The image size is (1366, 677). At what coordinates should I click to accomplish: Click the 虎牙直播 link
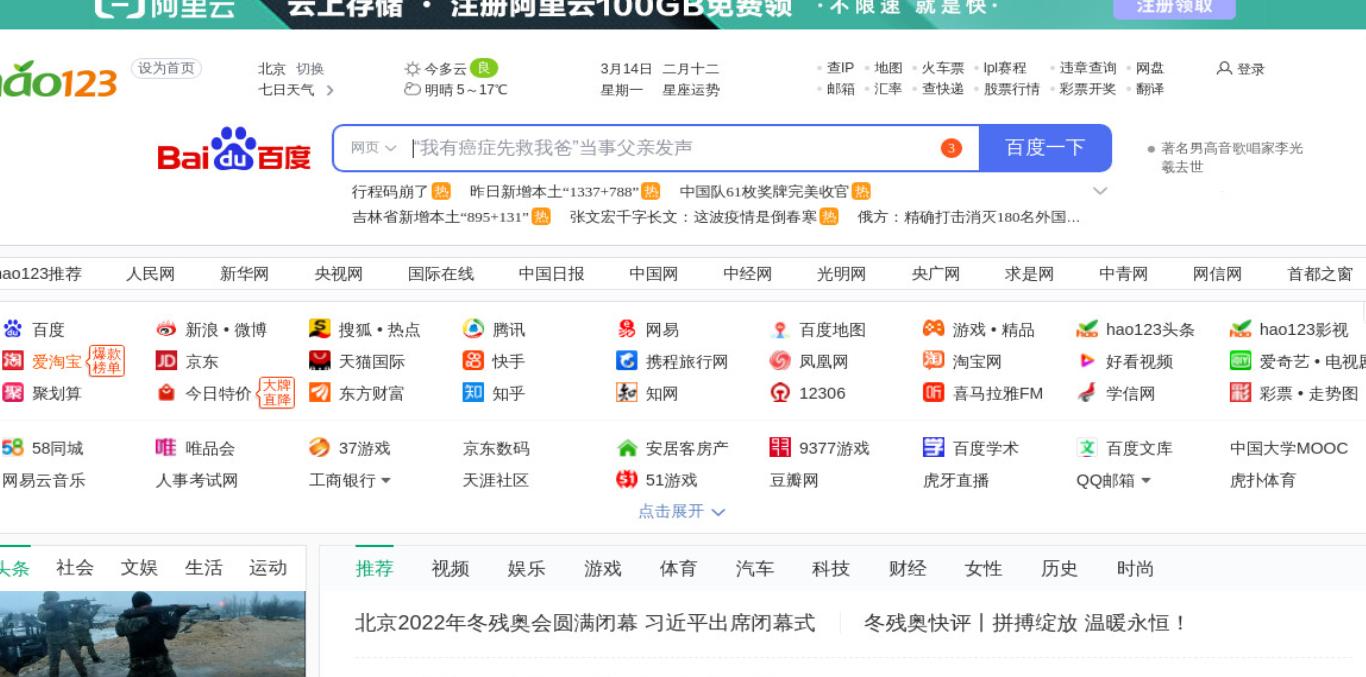click(956, 481)
